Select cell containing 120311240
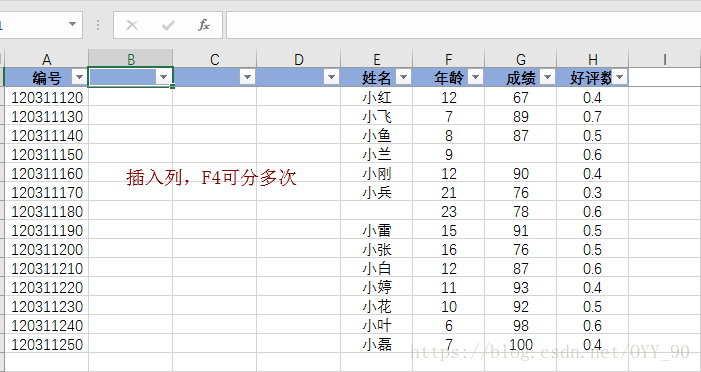701x372 pixels. 46,325
